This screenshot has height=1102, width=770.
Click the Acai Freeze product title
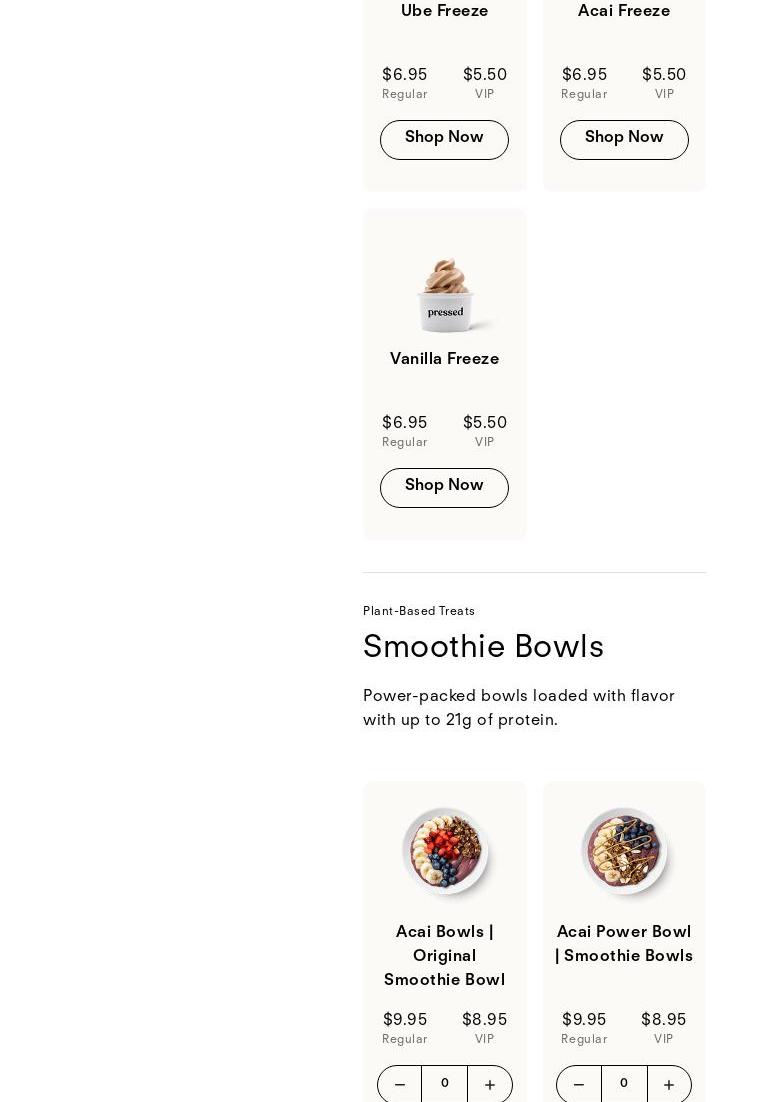coord(624,11)
